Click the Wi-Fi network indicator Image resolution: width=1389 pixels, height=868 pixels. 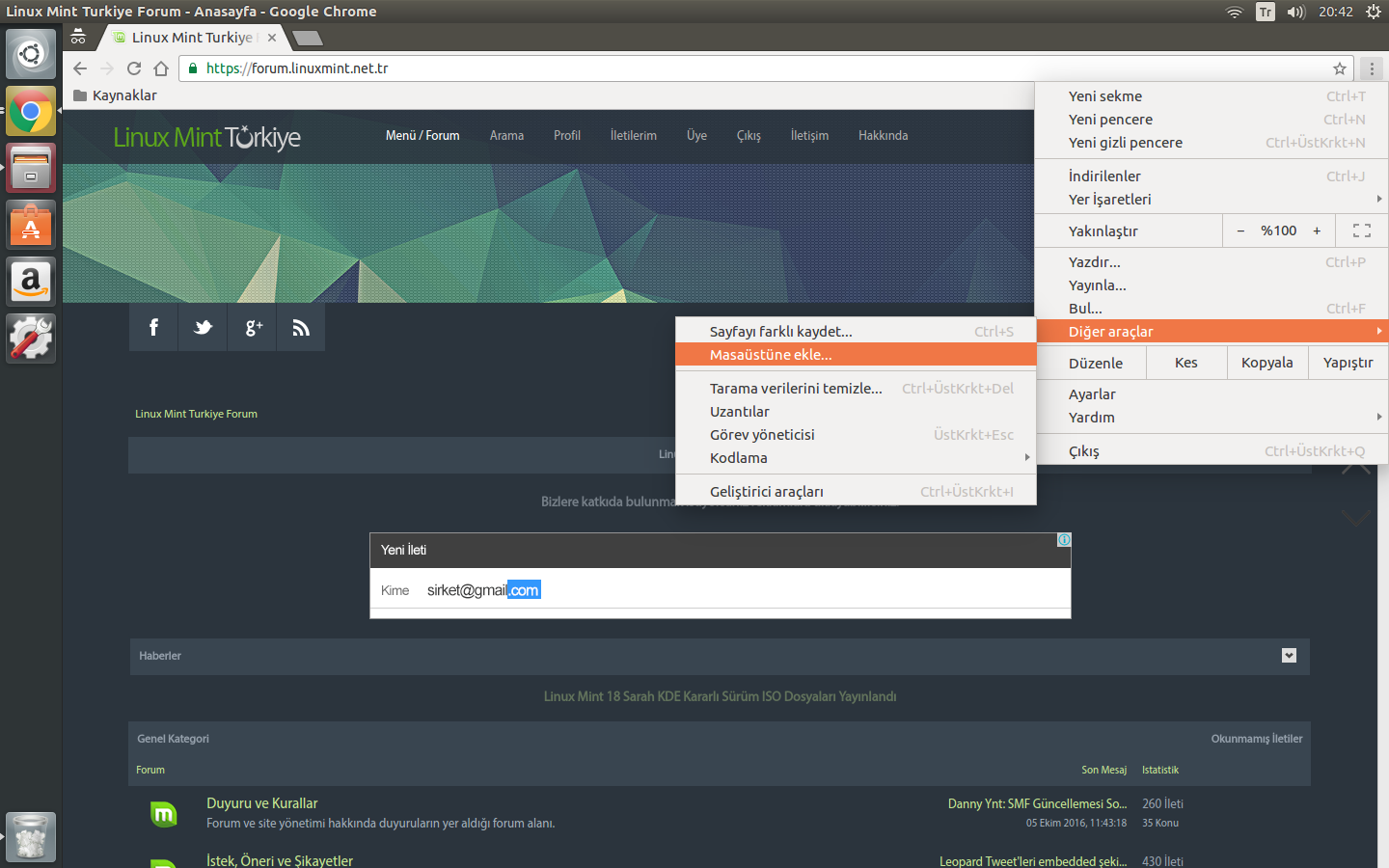click(x=1235, y=12)
